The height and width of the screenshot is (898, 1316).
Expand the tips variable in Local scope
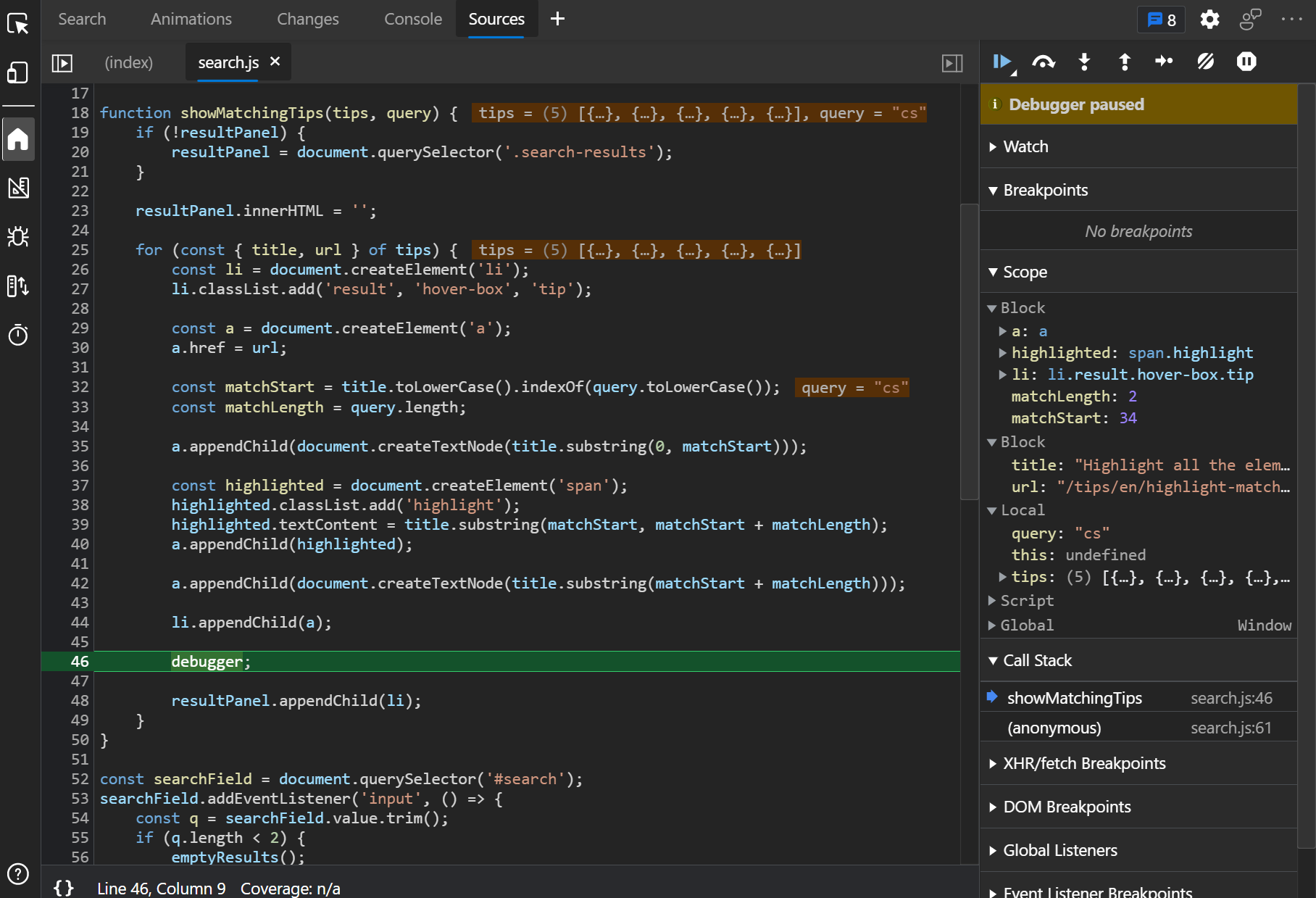pos(1003,577)
